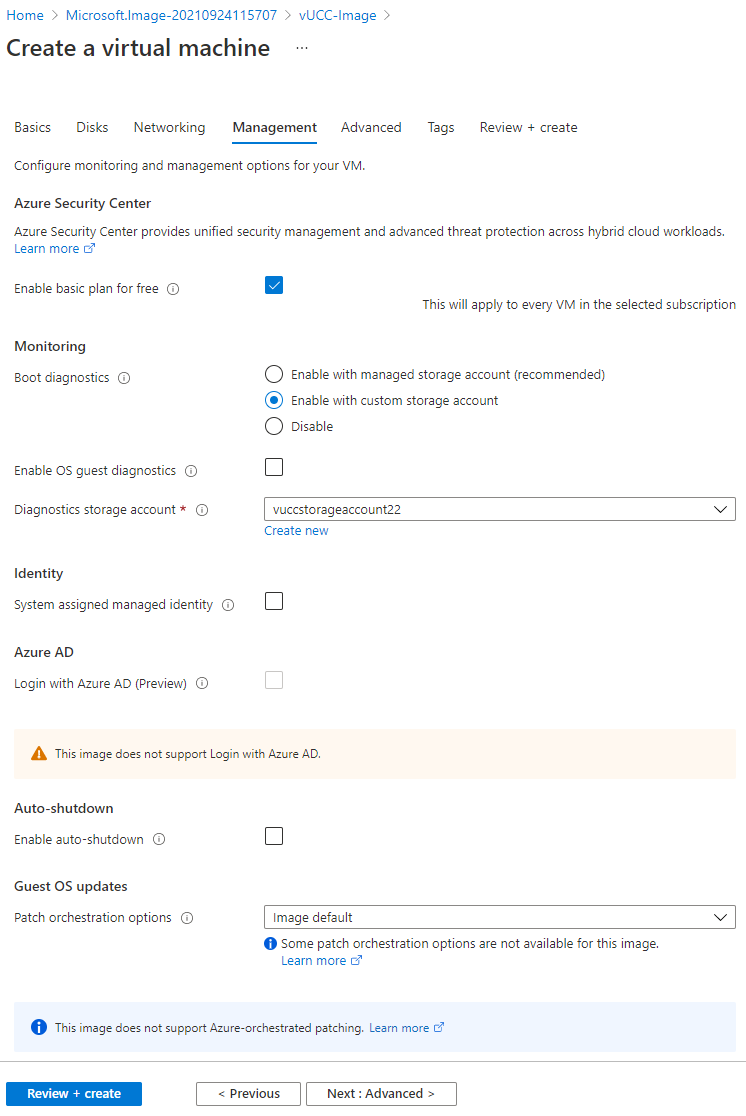Click the blue Review + create button
Viewport: 746px width, 1116px height.
(74, 1094)
